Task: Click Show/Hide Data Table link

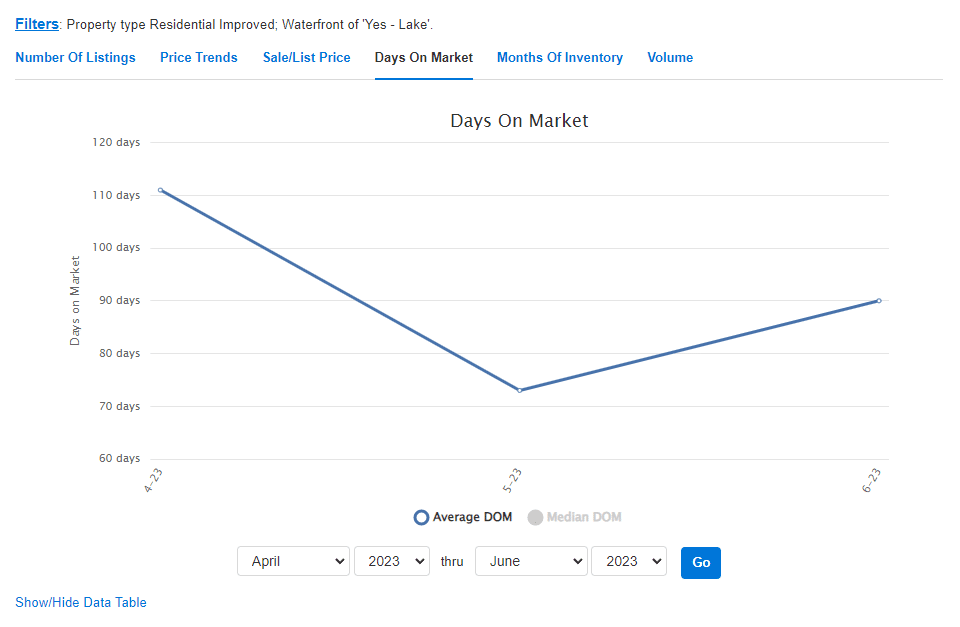Action: click(x=81, y=603)
